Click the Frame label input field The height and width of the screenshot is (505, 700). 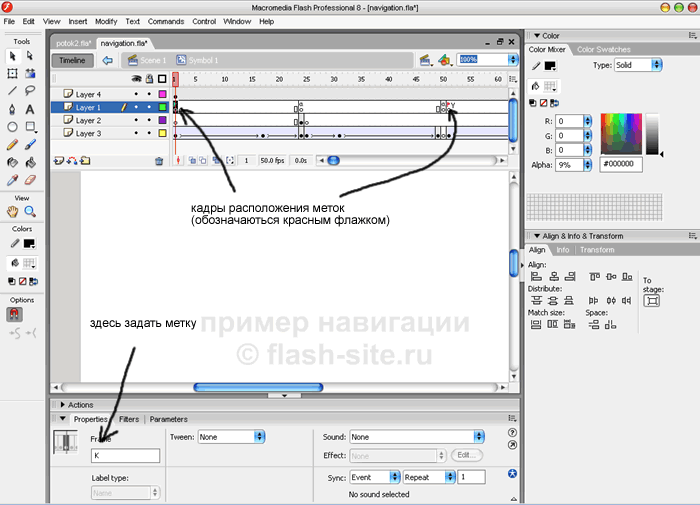pyautogui.click(x=125, y=455)
